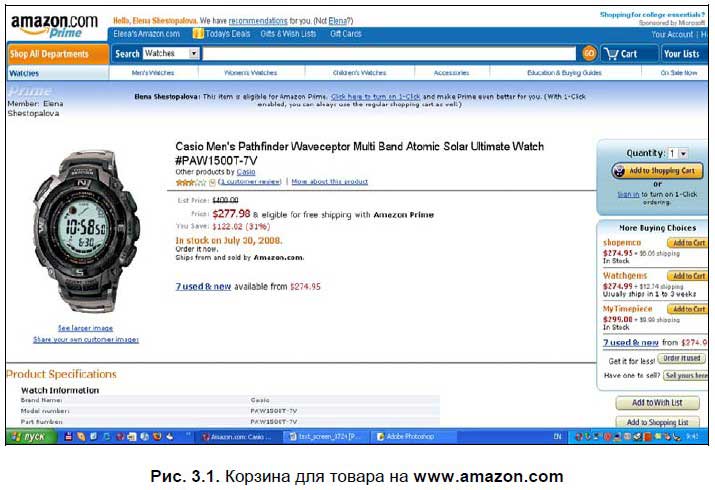Click the amazon.com Prime logo

pos(54,26)
